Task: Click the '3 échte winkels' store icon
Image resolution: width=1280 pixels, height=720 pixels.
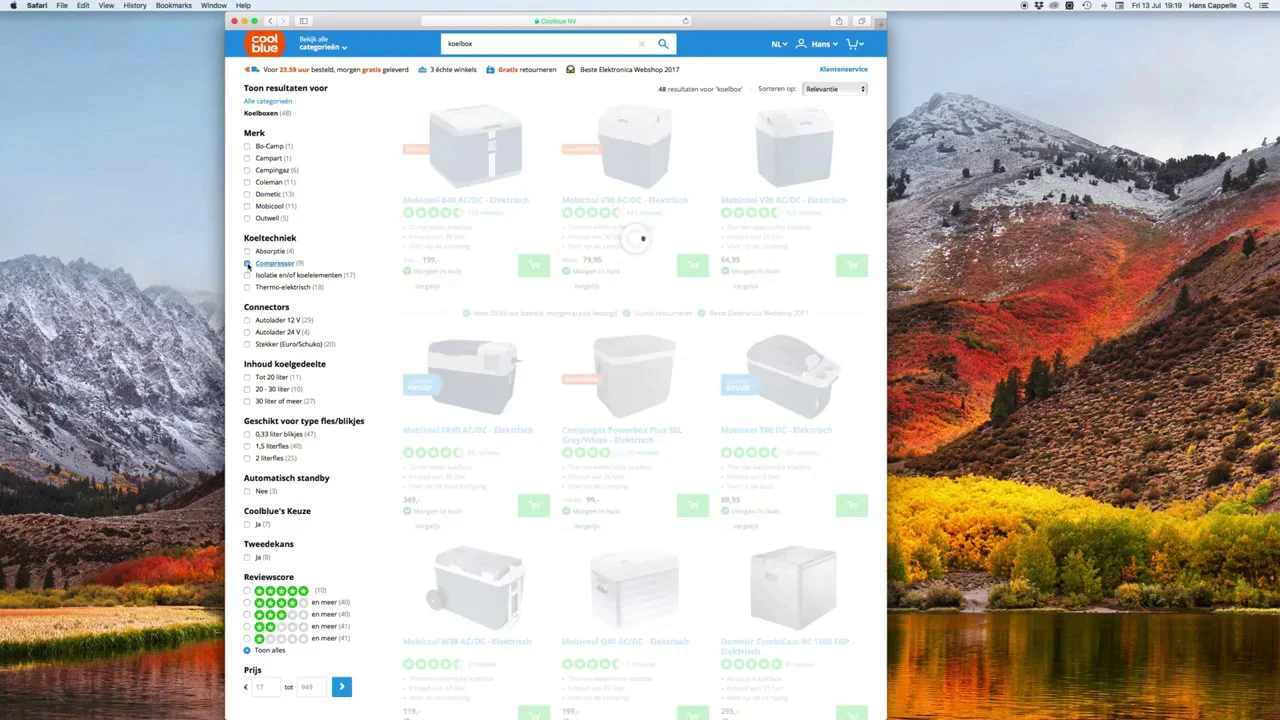Action: pos(424,69)
